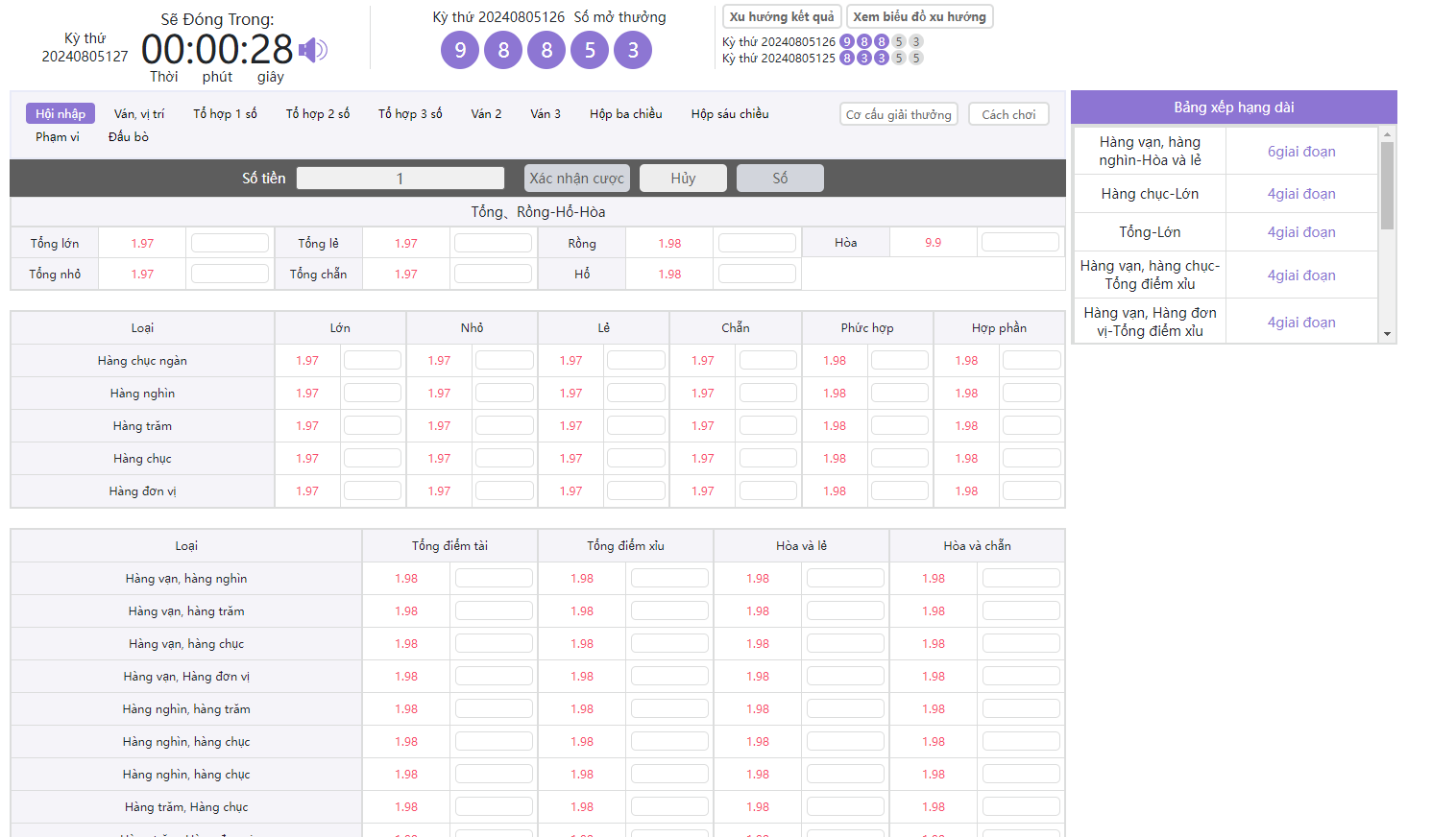Select the Tổ hợp 2 số tab

click(318, 113)
